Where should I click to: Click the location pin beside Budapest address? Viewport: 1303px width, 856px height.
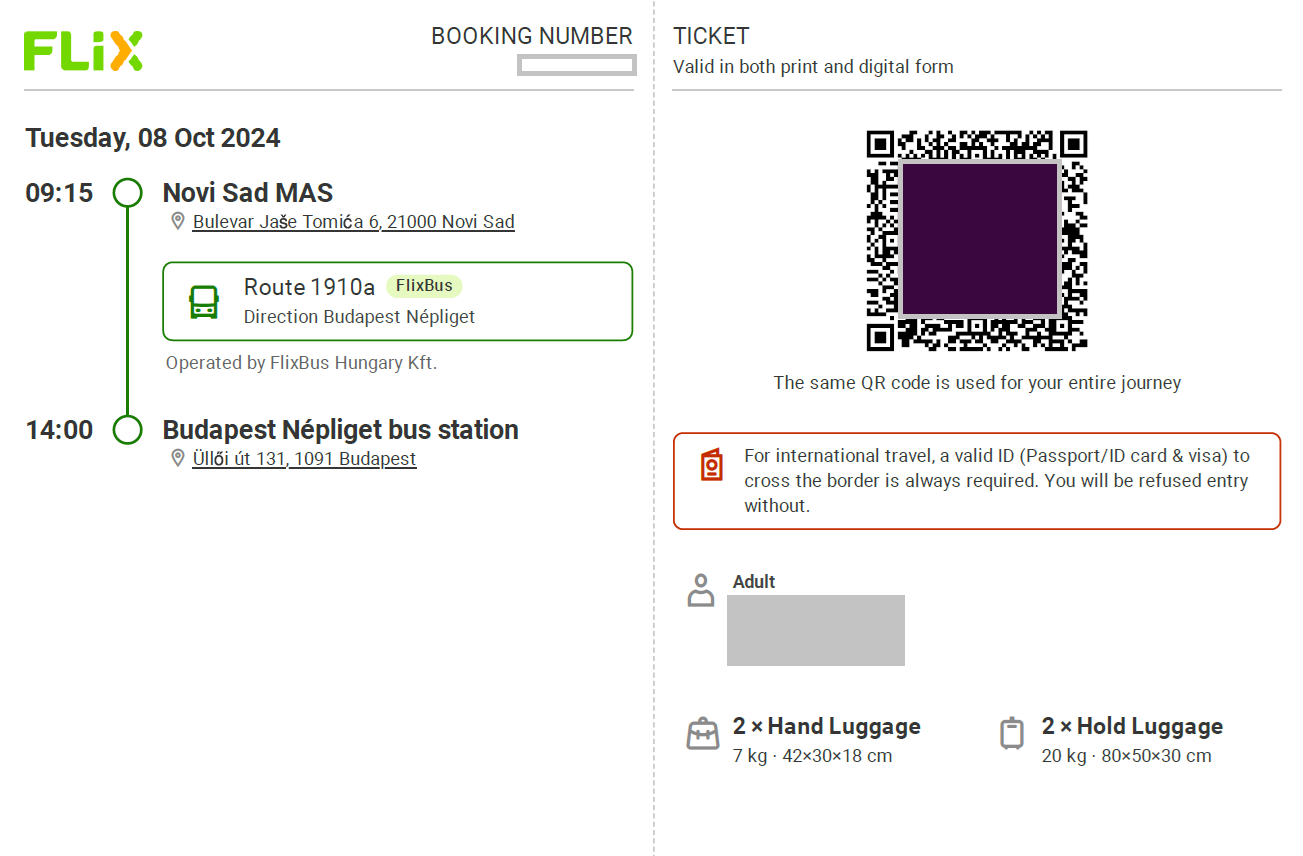(x=178, y=458)
